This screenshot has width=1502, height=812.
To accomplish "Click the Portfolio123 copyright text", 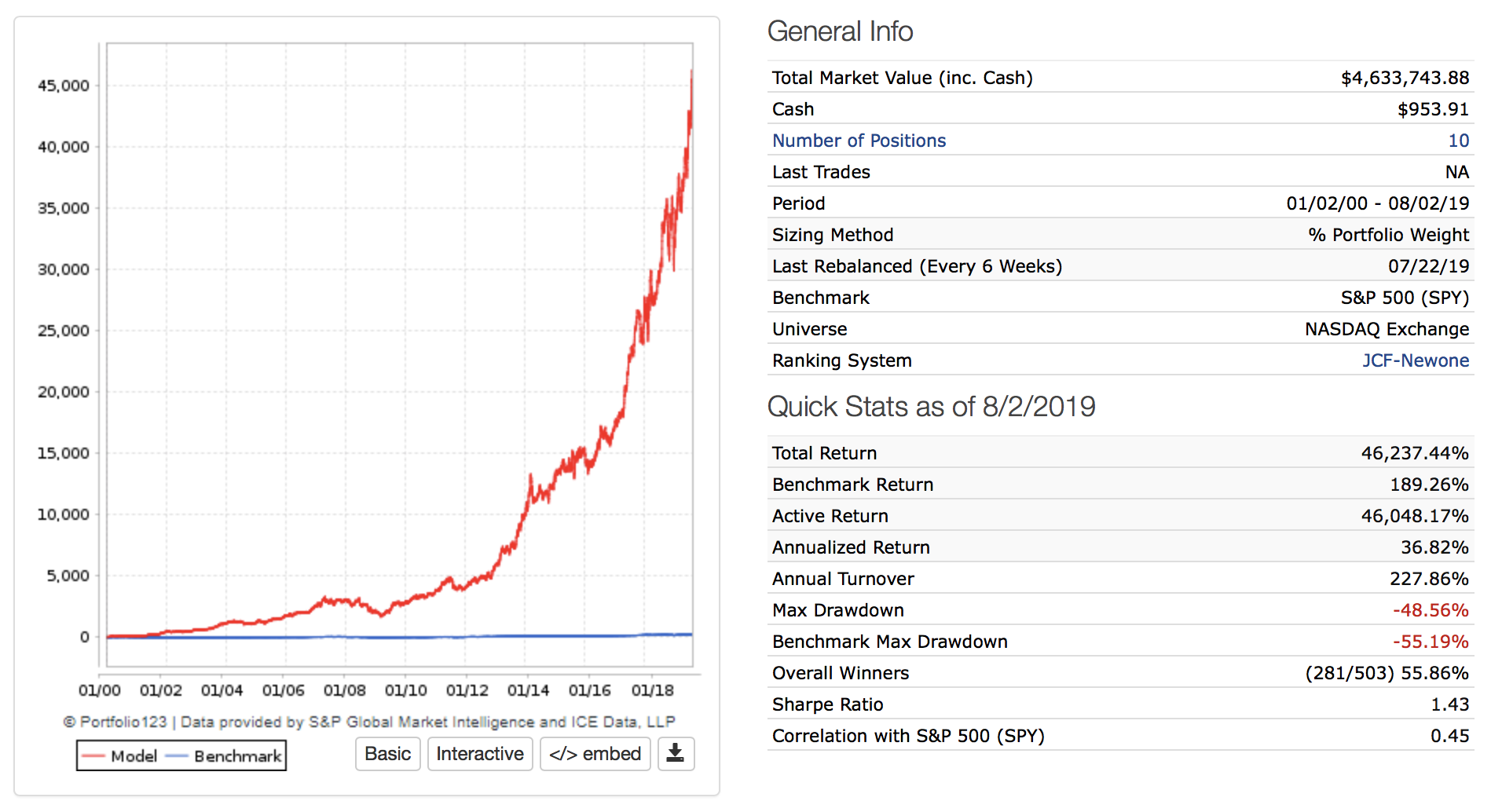I will (368, 722).
